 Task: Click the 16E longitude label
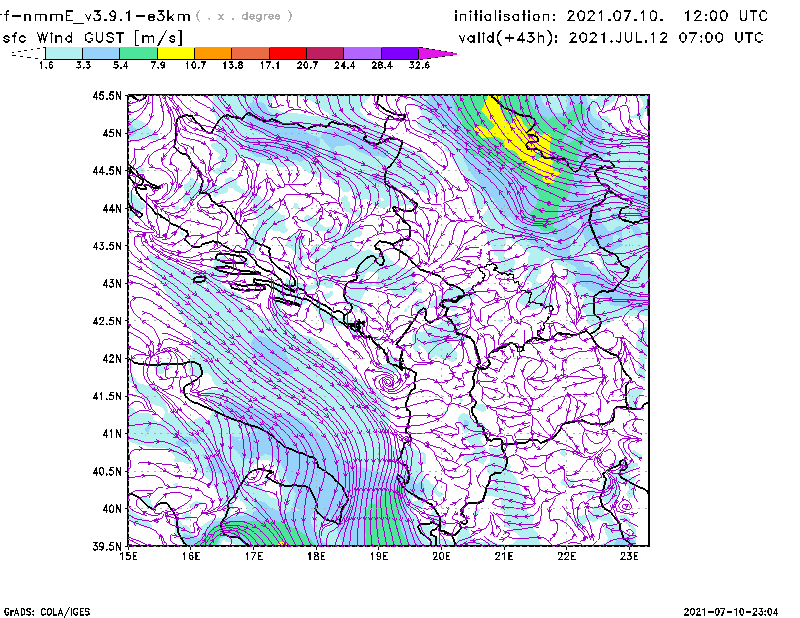191,556
